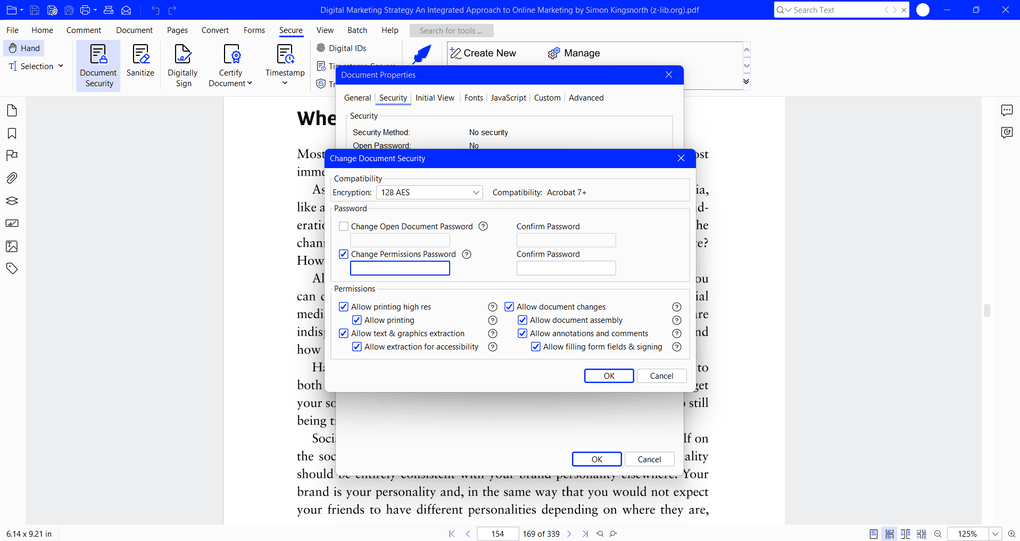Open the Attachments paperclip panel
This screenshot has width=1020, height=541.
tap(12, 178)
